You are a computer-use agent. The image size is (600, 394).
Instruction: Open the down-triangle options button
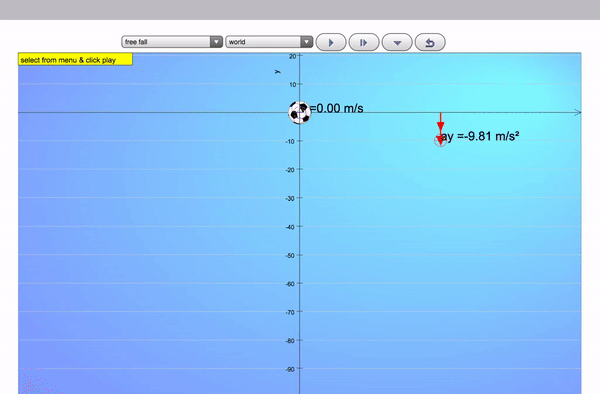click(397, 42)
